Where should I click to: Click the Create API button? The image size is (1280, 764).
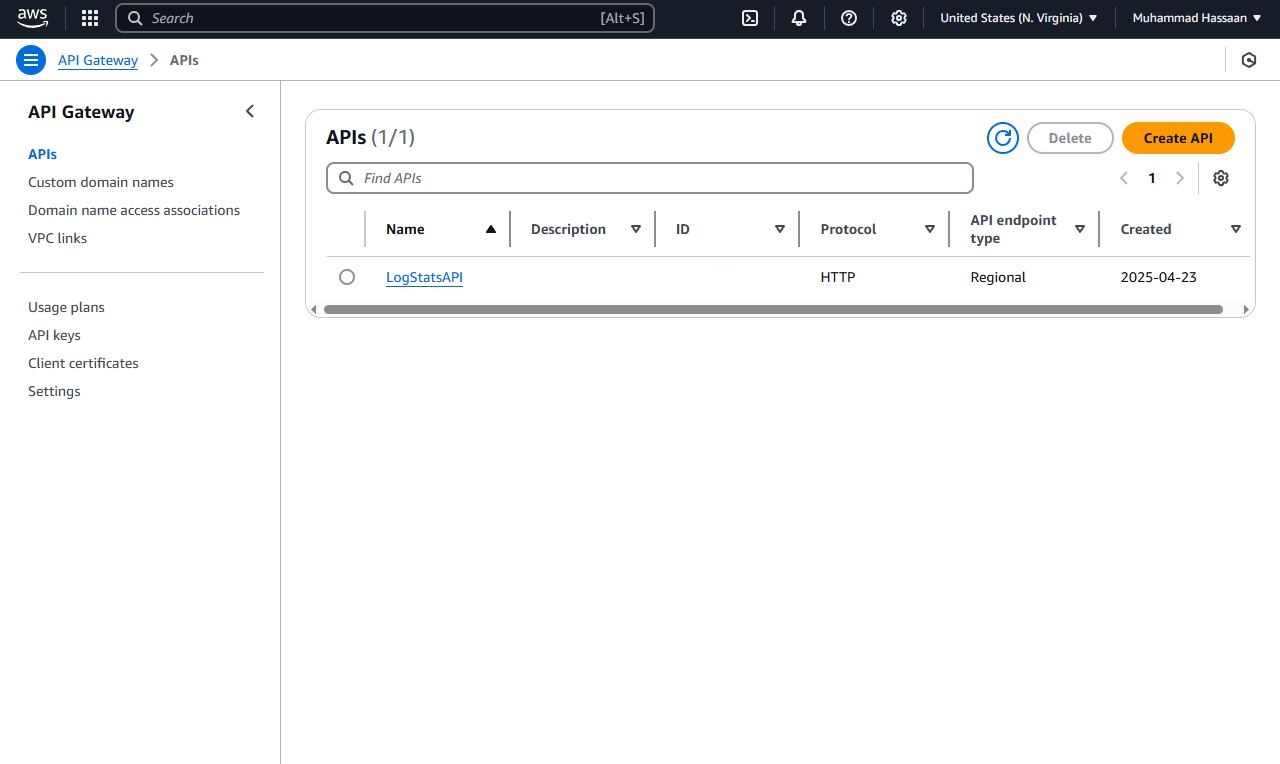1178,138
